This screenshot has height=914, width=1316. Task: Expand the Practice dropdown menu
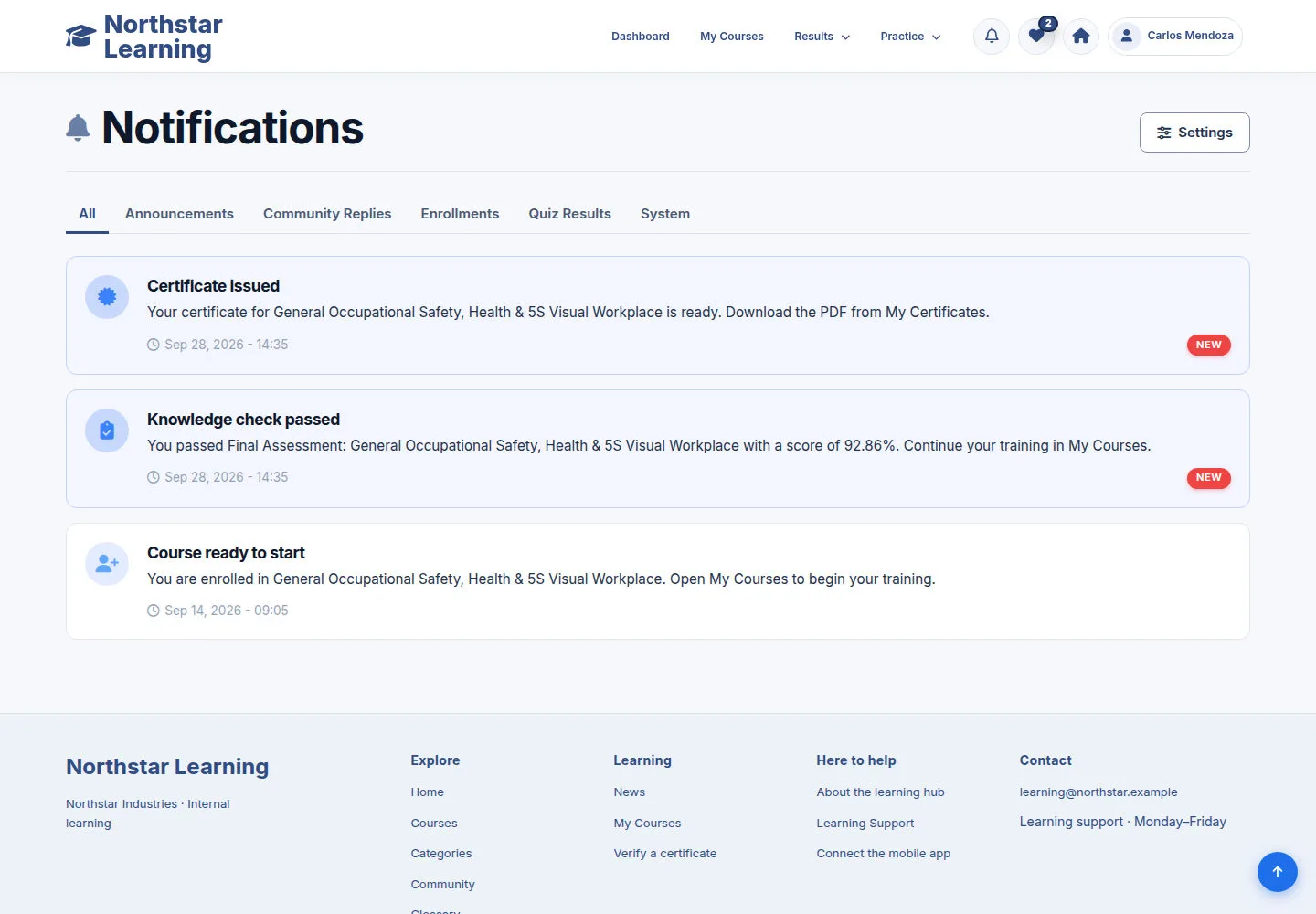click(910, 37)
